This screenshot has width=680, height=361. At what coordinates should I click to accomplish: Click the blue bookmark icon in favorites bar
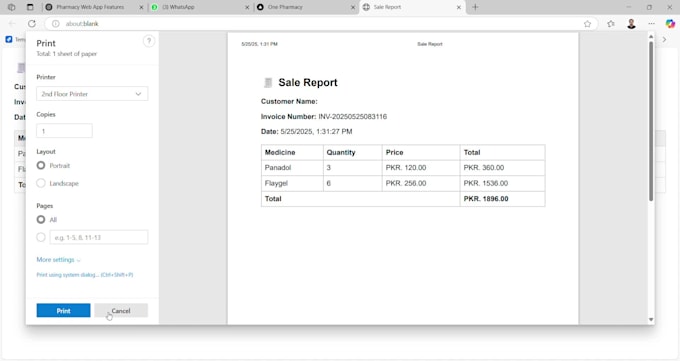(x=9, y=39)
